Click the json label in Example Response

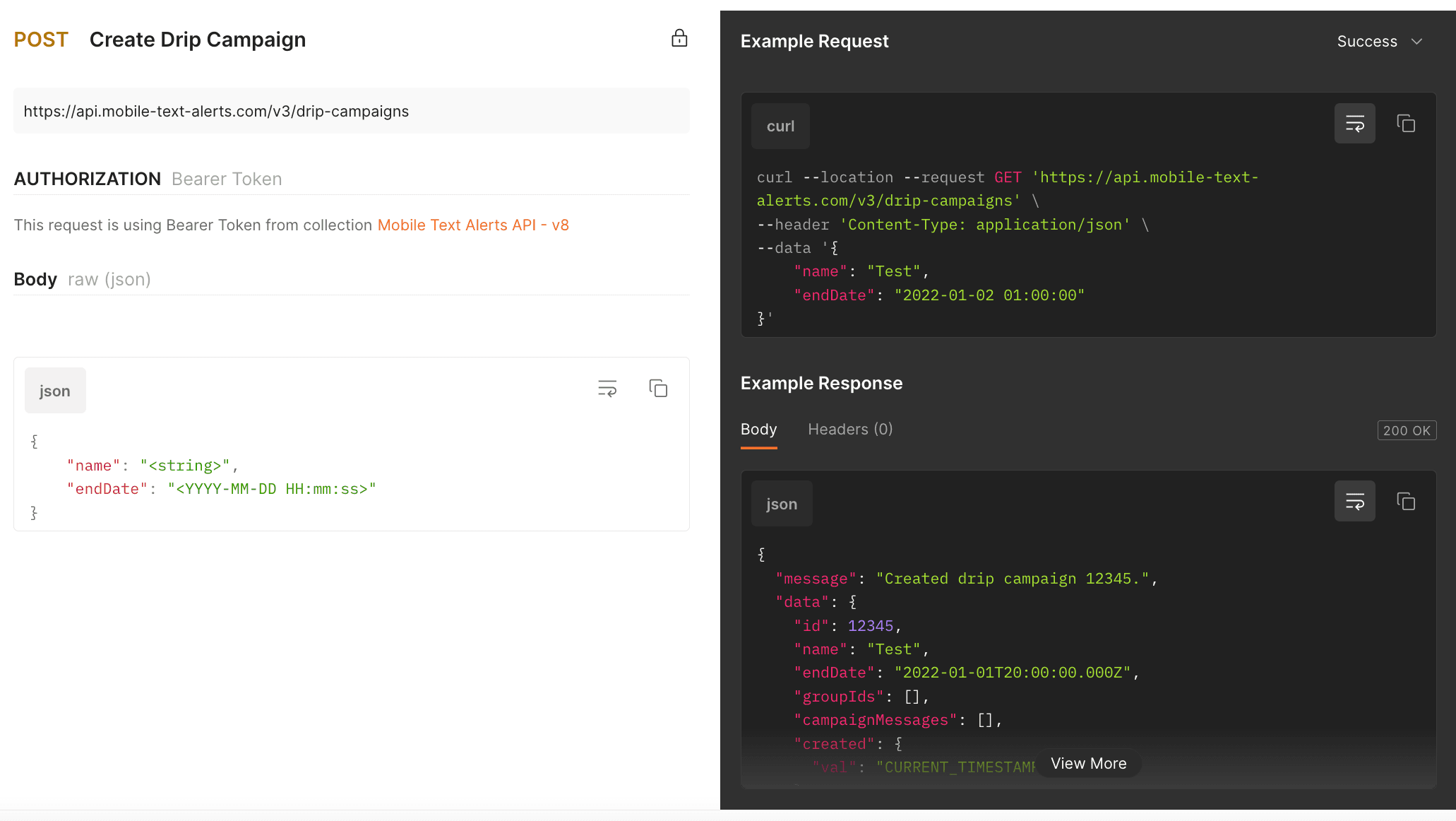pyautogui.click(x=781, y=504)
